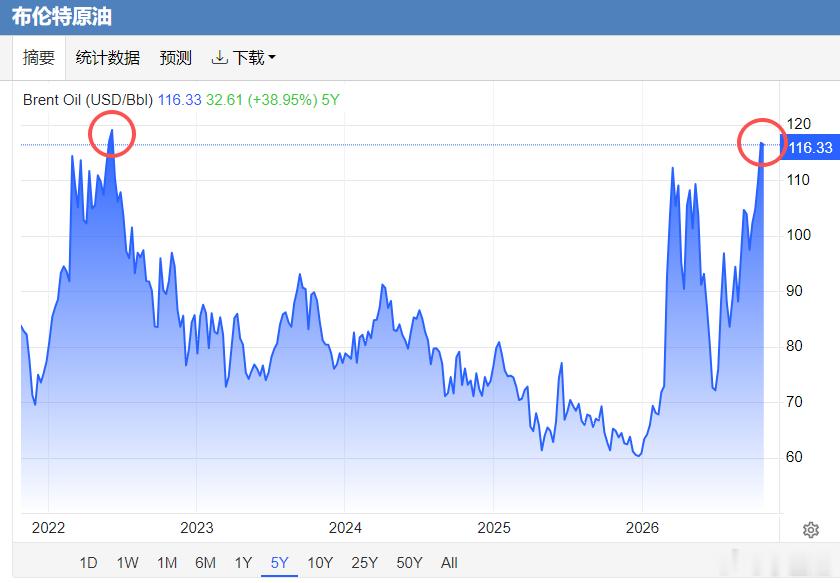
Task: Click the 80 y-axis label
Action: pos(794,346)
